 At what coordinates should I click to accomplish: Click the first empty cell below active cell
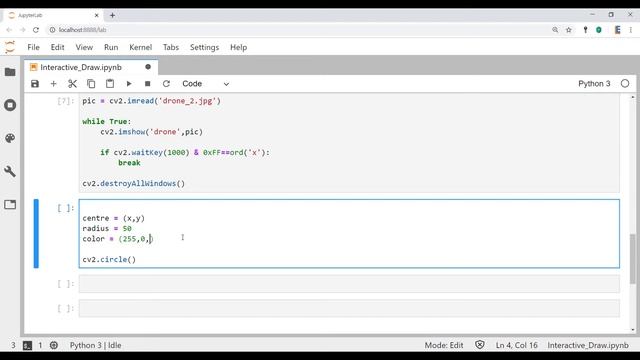pyautogui.click(x=349, y=284)
